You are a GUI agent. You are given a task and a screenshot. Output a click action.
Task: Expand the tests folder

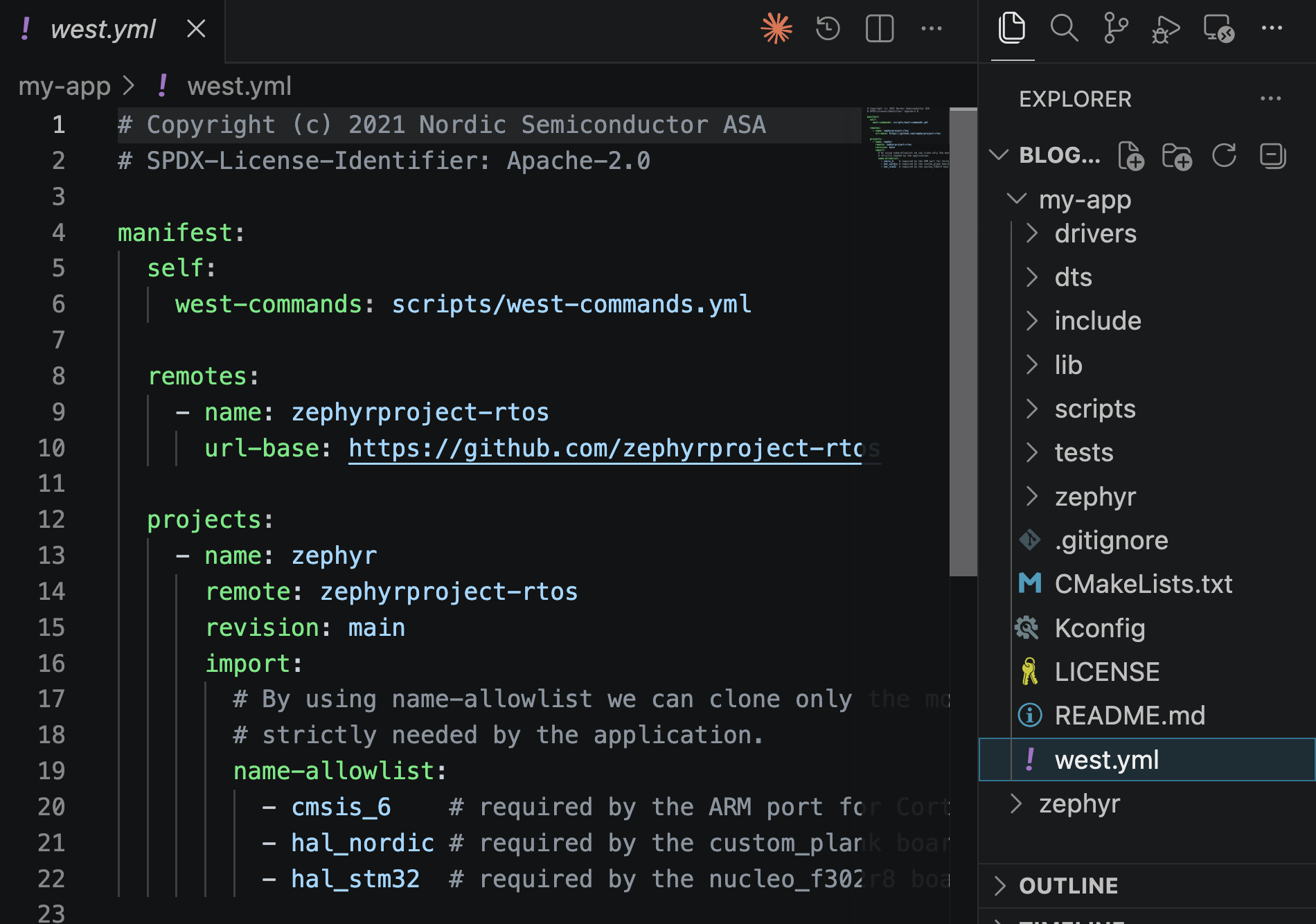coord(1031,452)
